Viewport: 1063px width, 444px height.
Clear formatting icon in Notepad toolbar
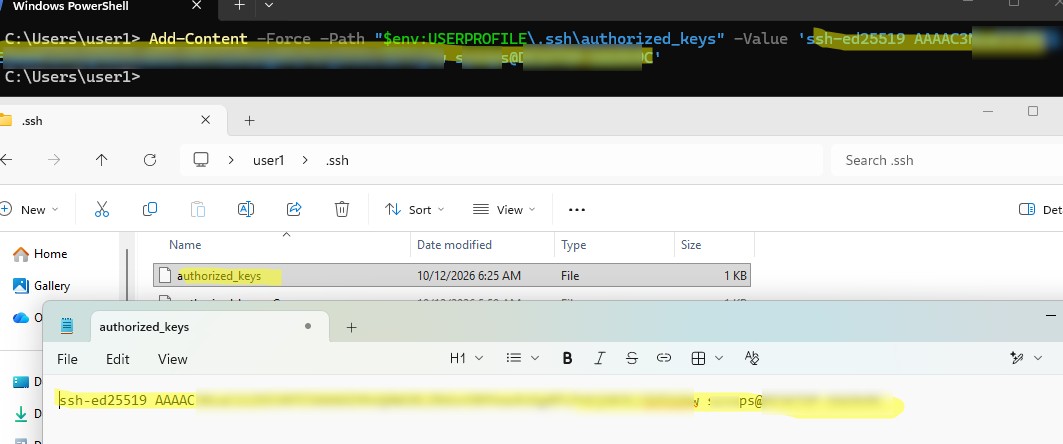click(751, 358)
